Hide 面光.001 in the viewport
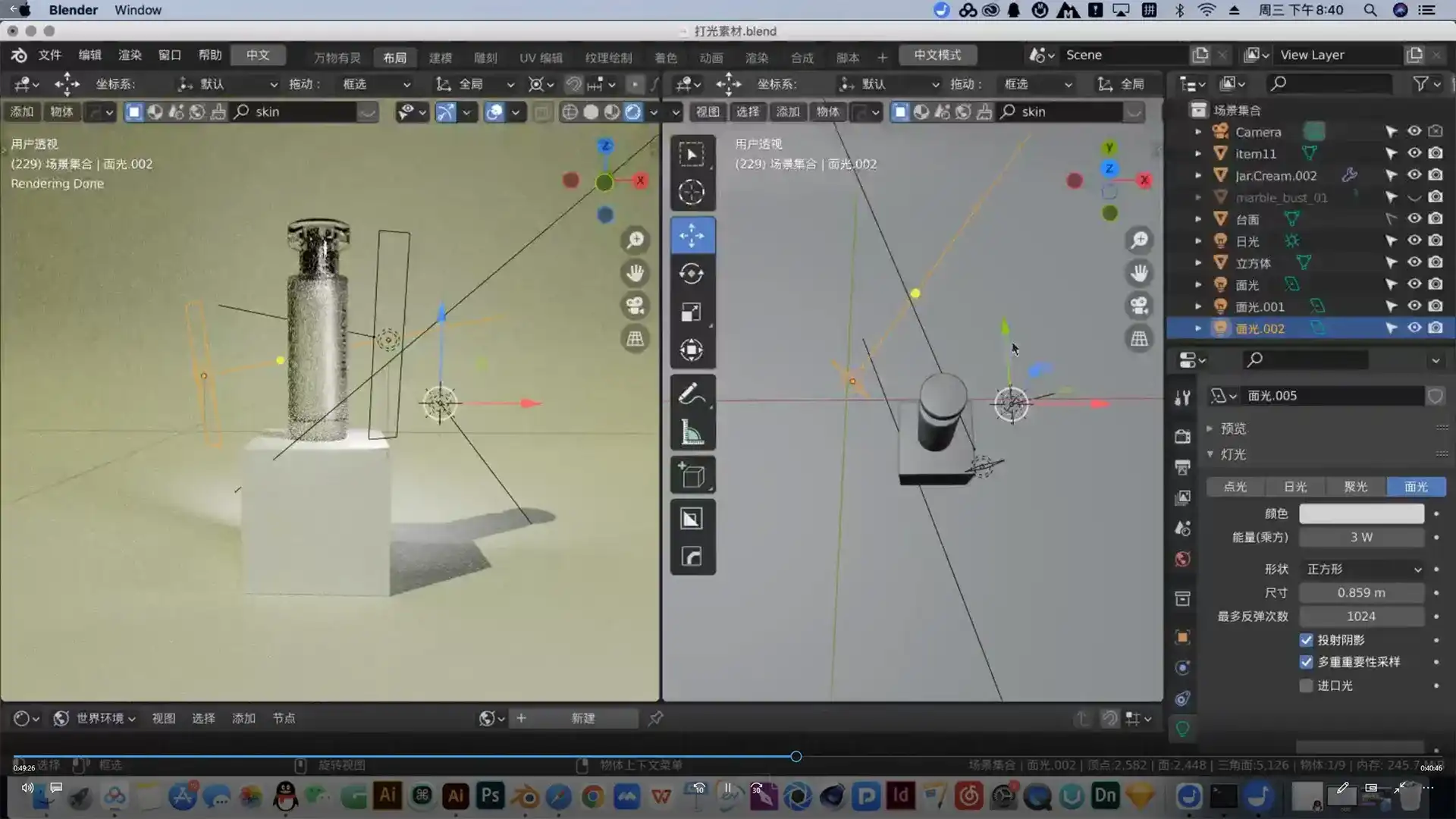Image resolution: width=1456 pixels, height=819 pixels. click(x=1415, y=306)
